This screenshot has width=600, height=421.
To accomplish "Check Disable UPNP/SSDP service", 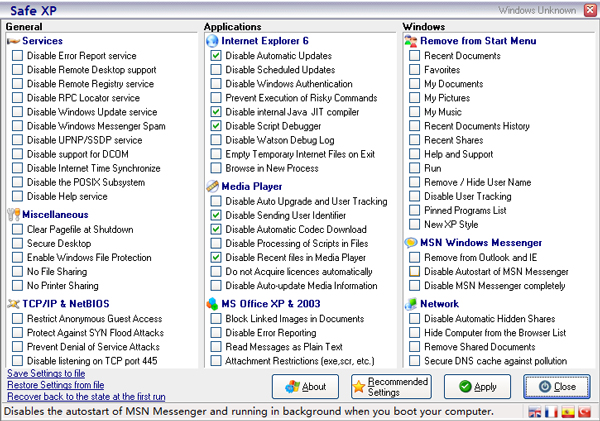I will (17, 140).
